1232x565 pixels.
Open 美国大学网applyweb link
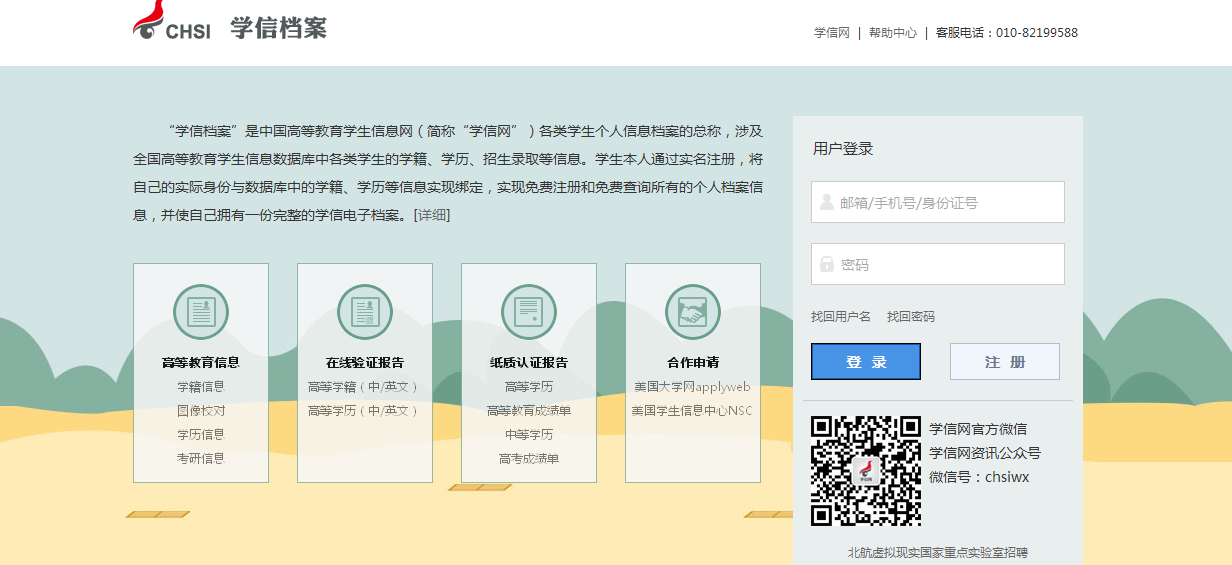pos(692,387)
